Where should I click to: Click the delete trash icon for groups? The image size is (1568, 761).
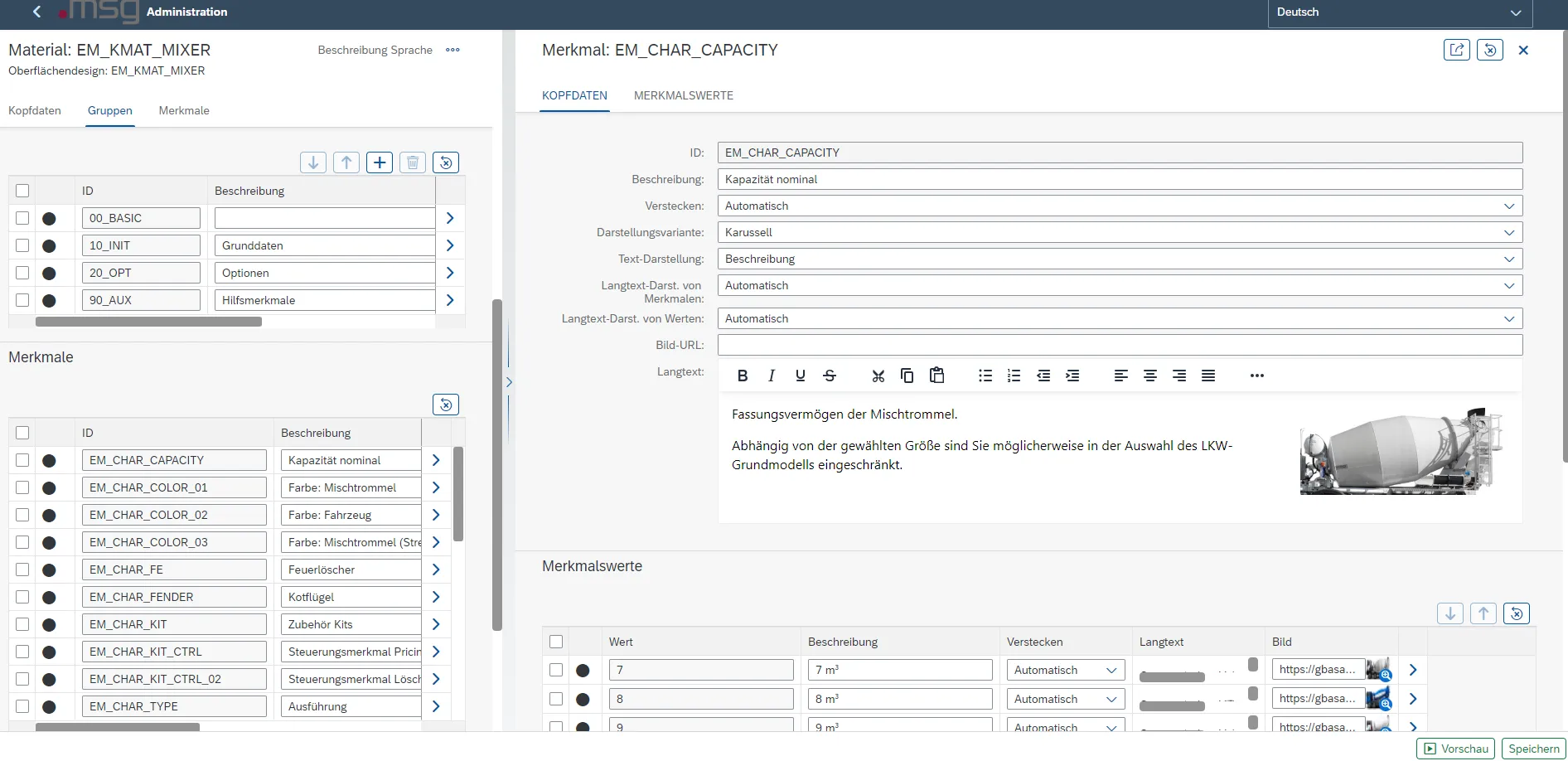tap(413, 162)
